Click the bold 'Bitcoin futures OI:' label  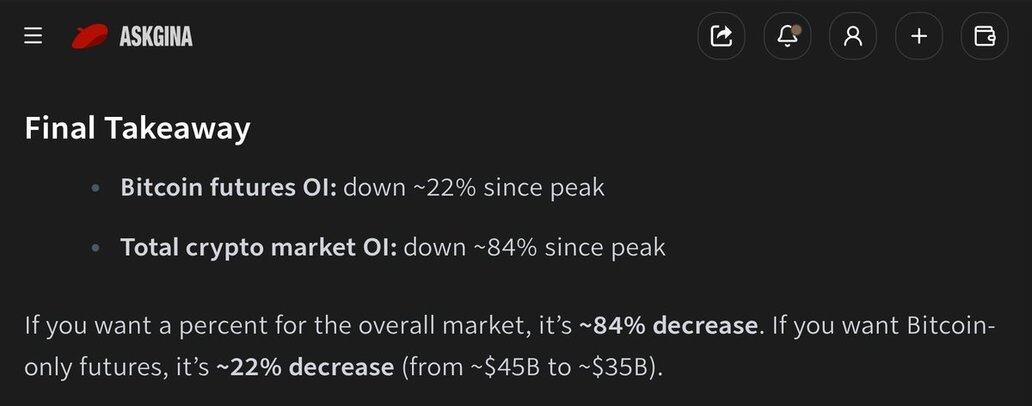[x=228, y=188]
